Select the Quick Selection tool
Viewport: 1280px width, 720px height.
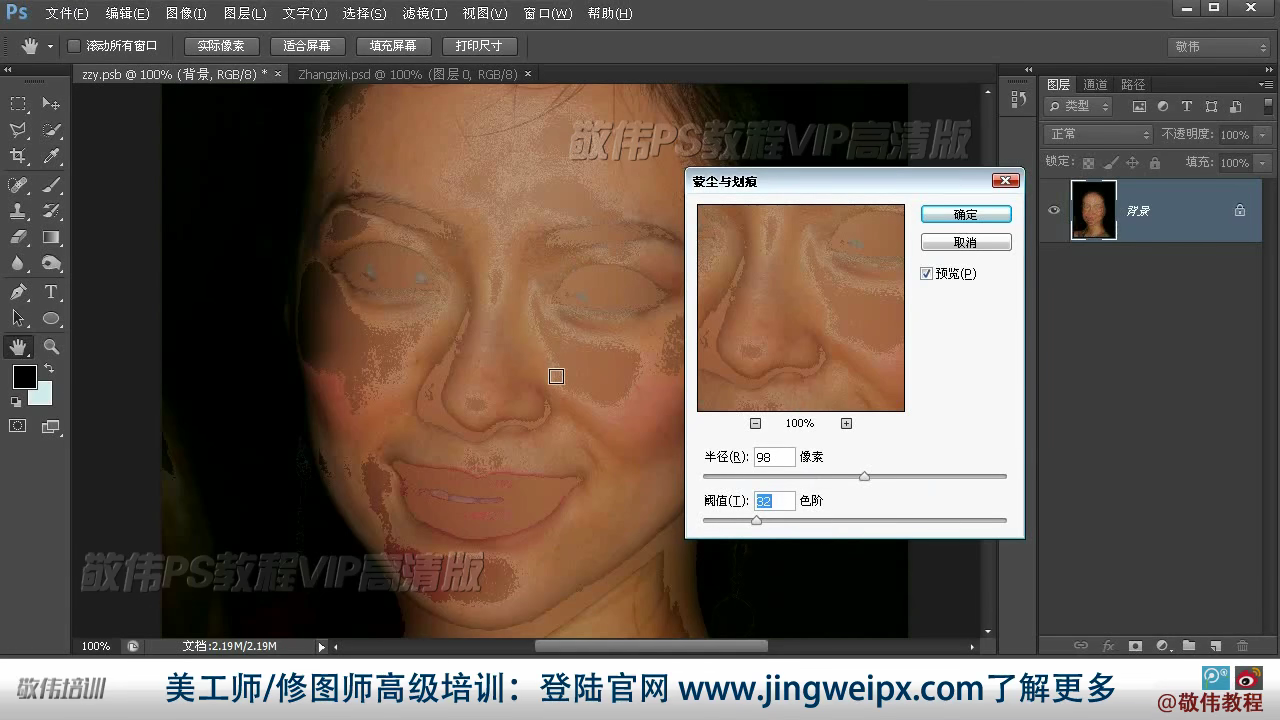51,130
